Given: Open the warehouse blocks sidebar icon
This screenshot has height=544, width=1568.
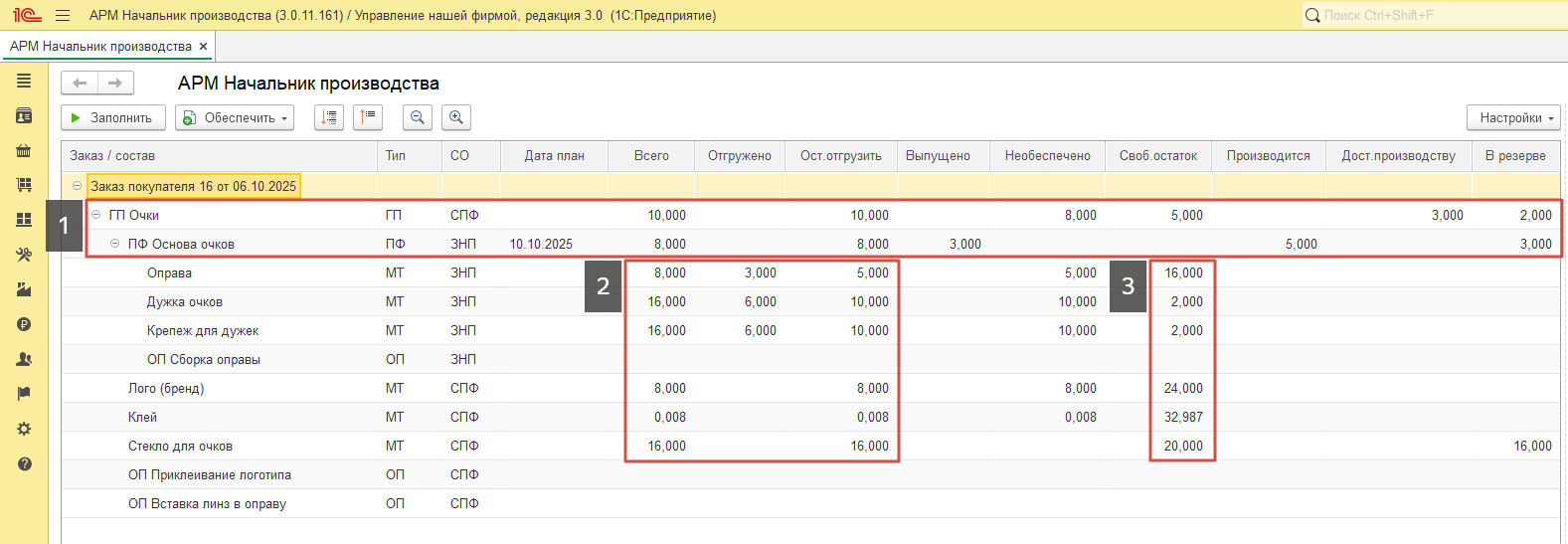Looking at the screenshot, I should click(24, 220).
